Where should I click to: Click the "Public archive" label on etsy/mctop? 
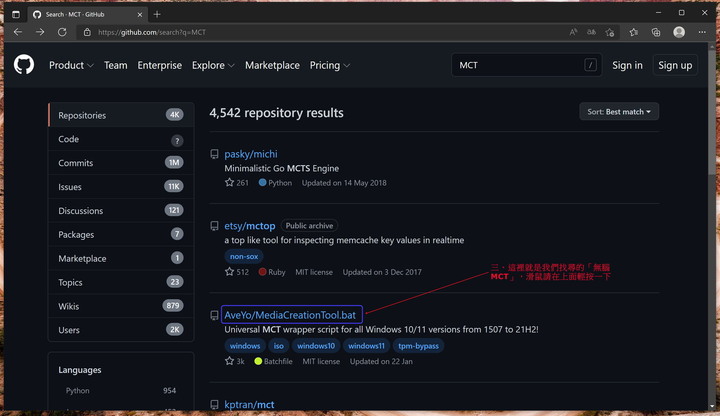309,225
